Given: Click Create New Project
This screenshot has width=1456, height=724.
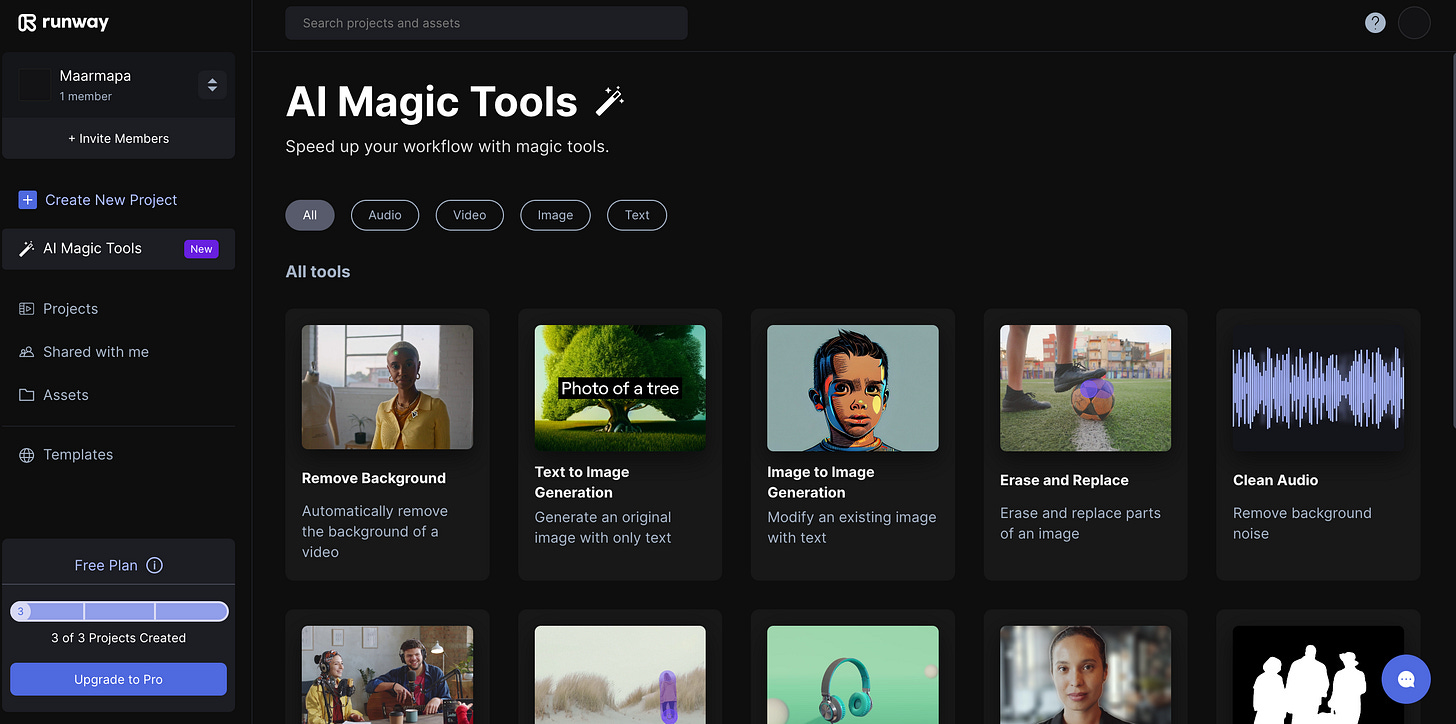Looking at the screenshot, I should coord(98,200).
